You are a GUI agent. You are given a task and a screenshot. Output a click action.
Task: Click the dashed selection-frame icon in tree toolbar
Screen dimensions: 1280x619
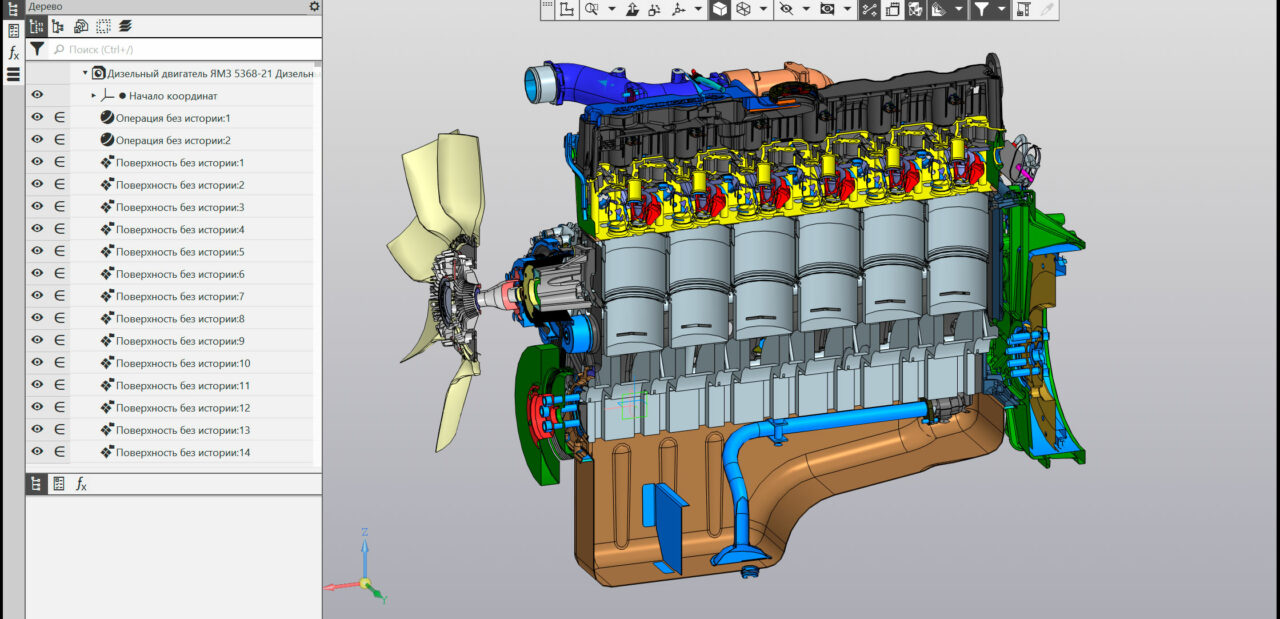click(103, 27)
